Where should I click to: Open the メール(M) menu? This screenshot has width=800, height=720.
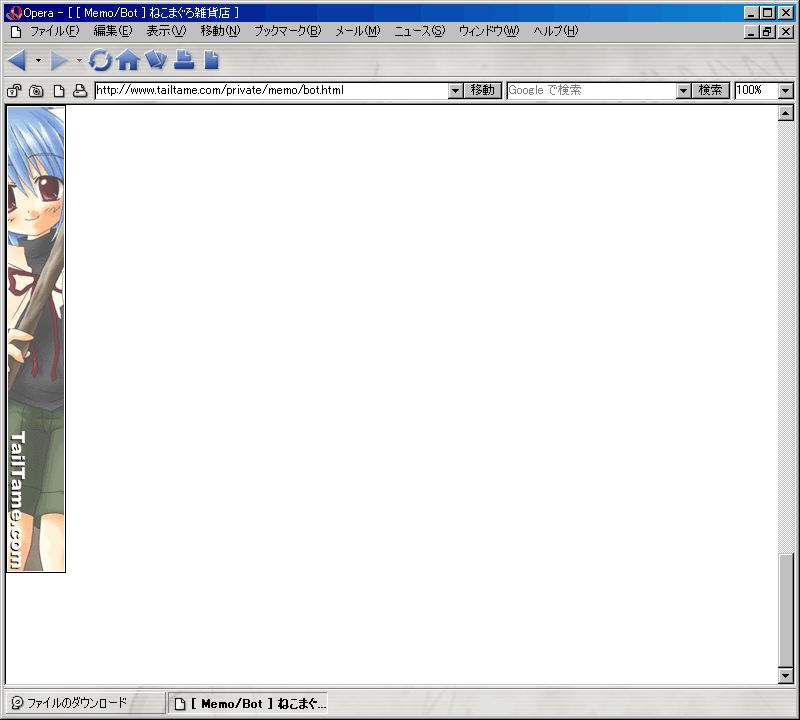[358, 31]
